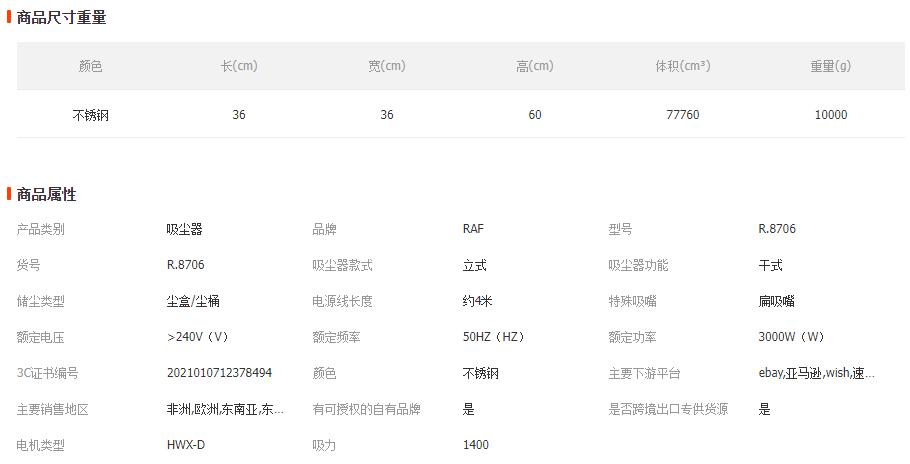Click the motor type value HWX-D
This screenshot has width=910, height=464.
click(186, 445)
